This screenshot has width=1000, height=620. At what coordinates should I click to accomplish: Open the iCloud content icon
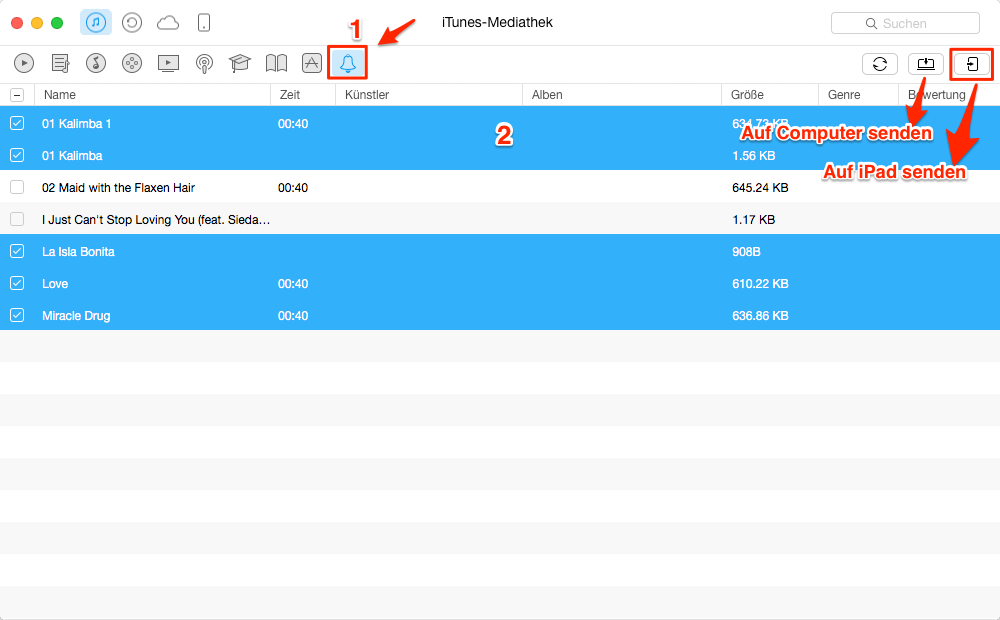[168, 24]
